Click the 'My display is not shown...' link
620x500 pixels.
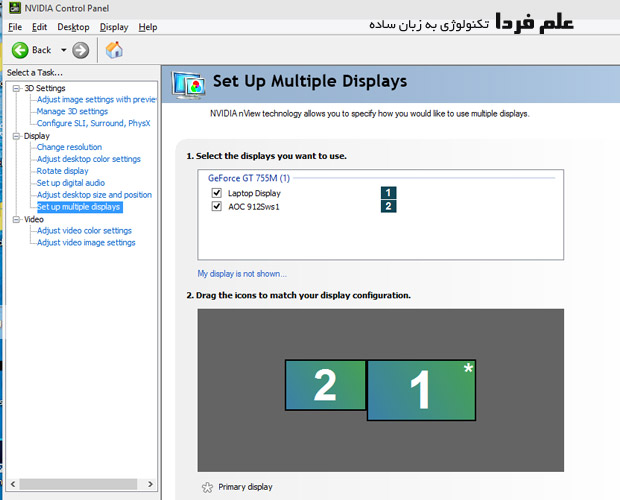[242, 273]
